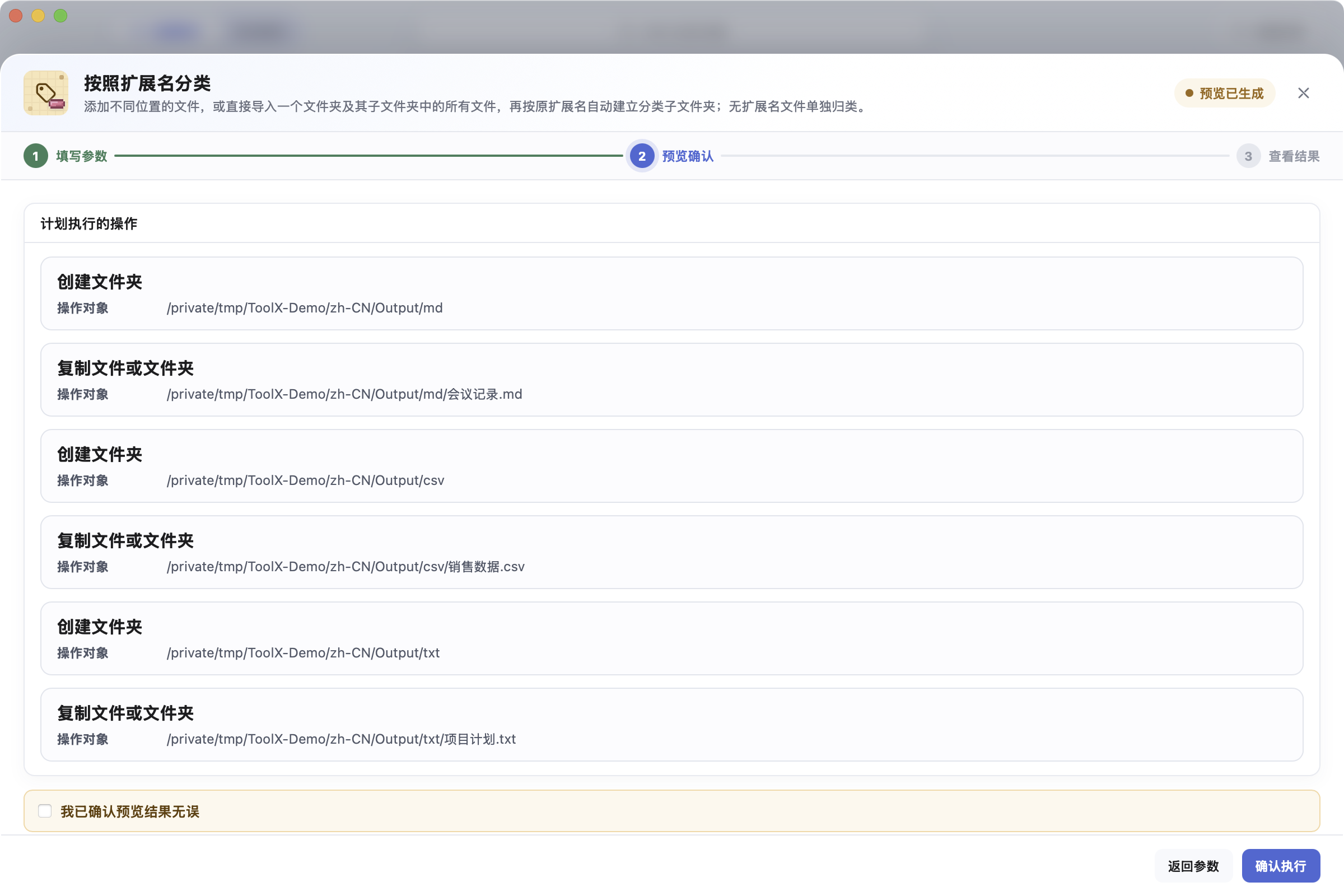The width and height of the screenshot is (1344, 896).
Task: Check the 我已确认预览结果无误 checkbox
Action: click(x=45, y=811)
